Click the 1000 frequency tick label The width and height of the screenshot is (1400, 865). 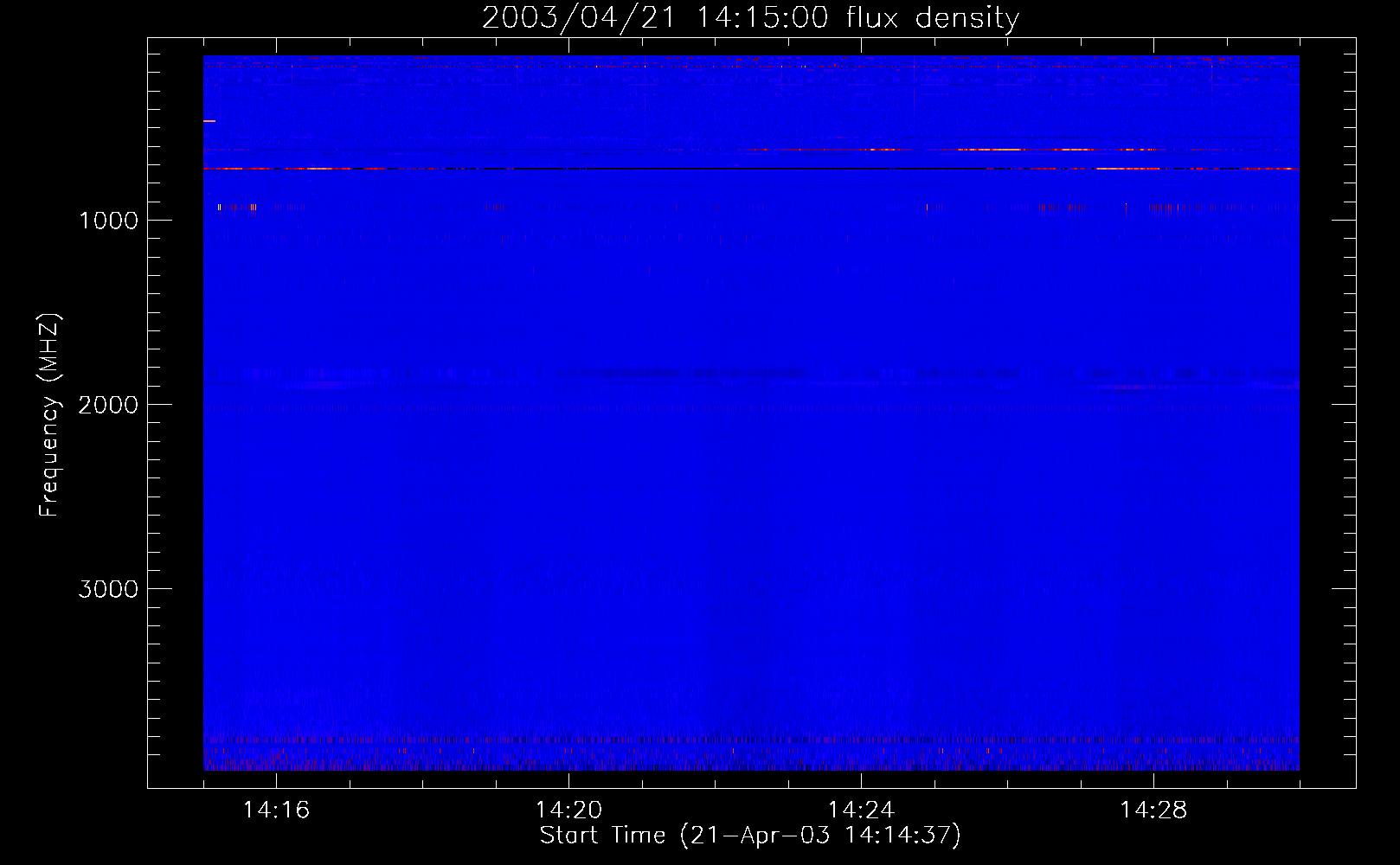(x=108, y=221)
